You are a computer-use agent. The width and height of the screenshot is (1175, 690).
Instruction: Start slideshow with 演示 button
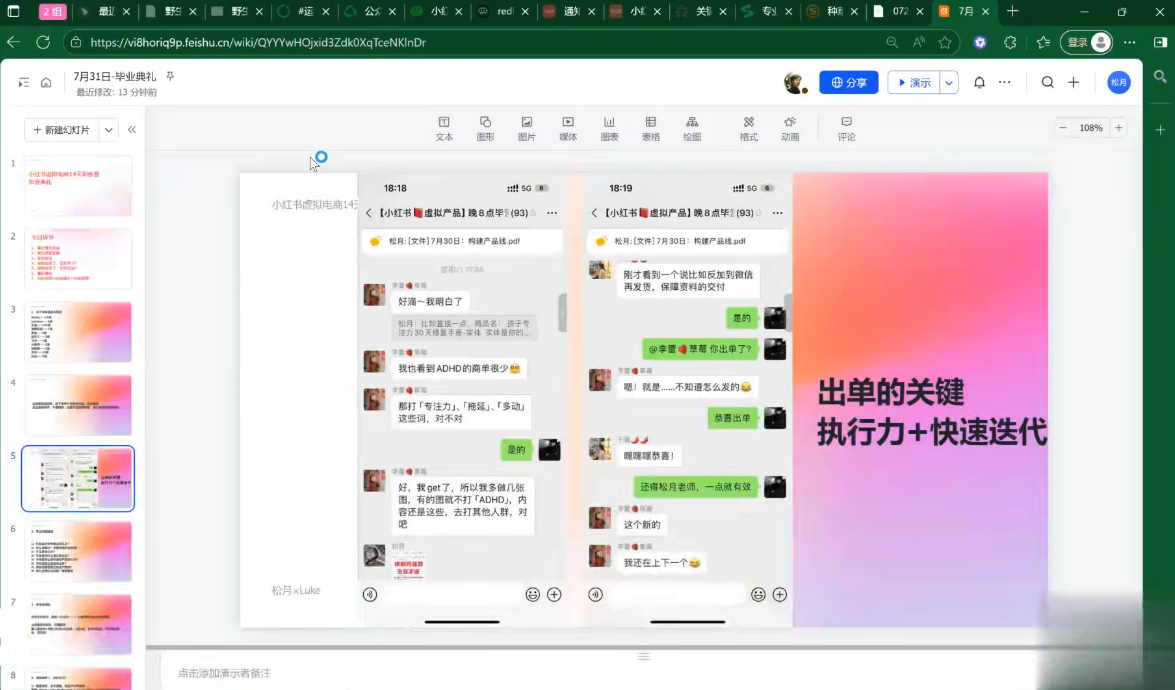[914, 83]
